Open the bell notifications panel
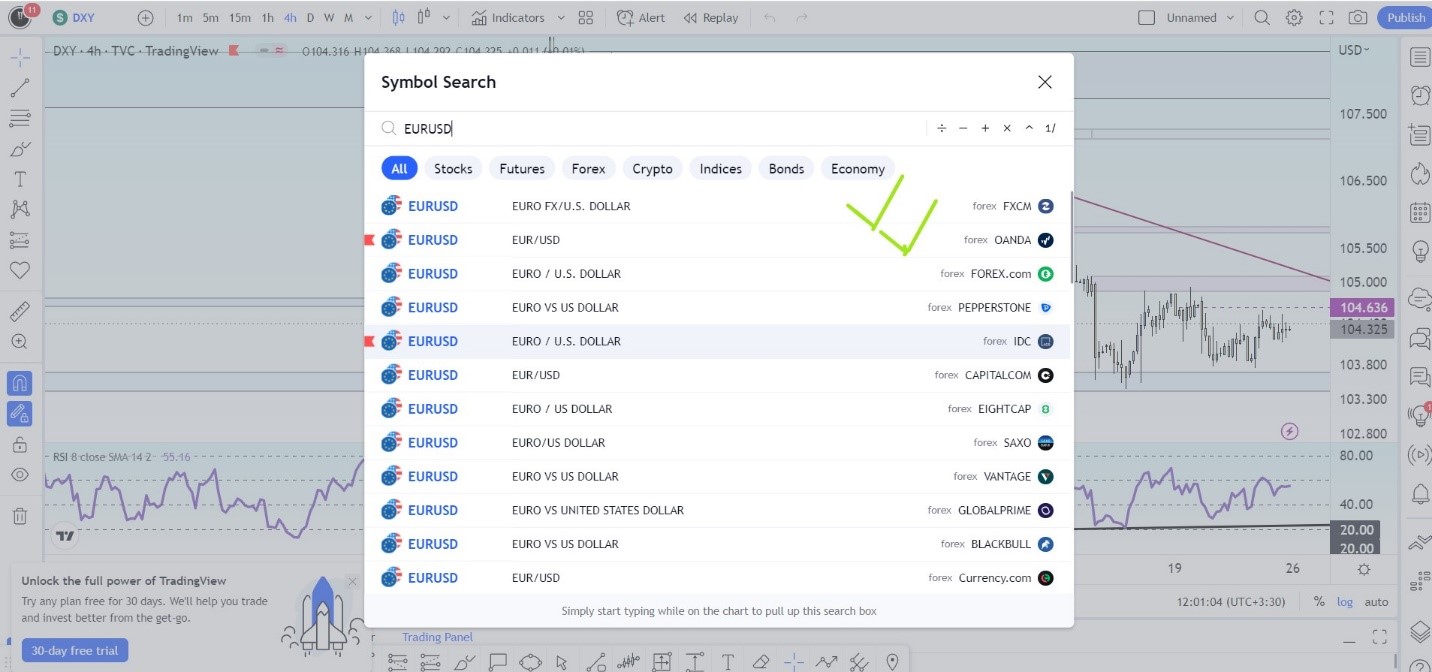Image resolution: width=1432 pixels, height=672 pixels. [1419, 494]
